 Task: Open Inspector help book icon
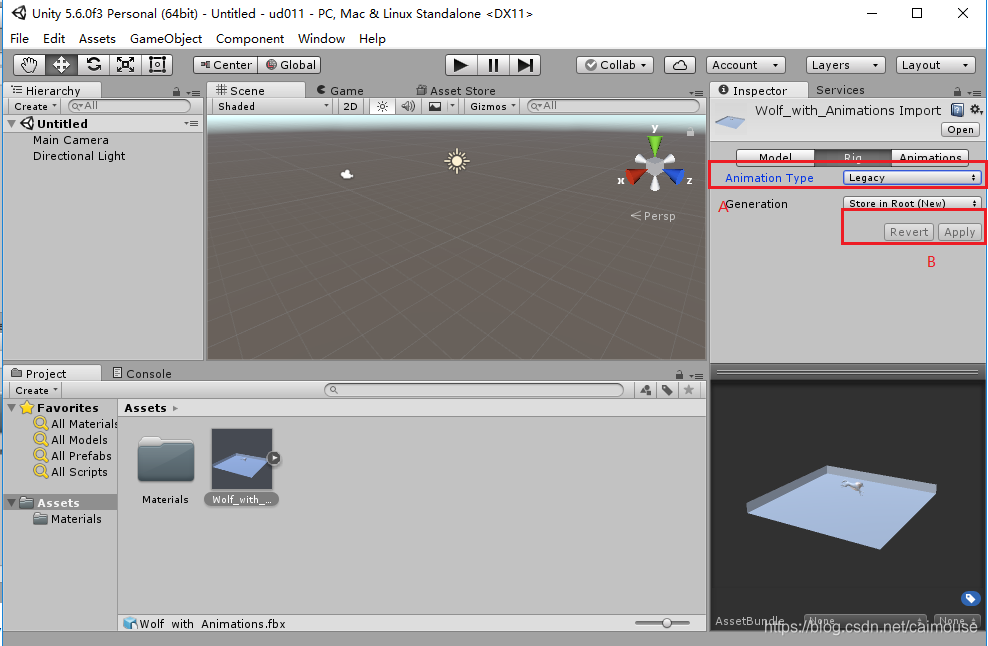coord(957,110)
